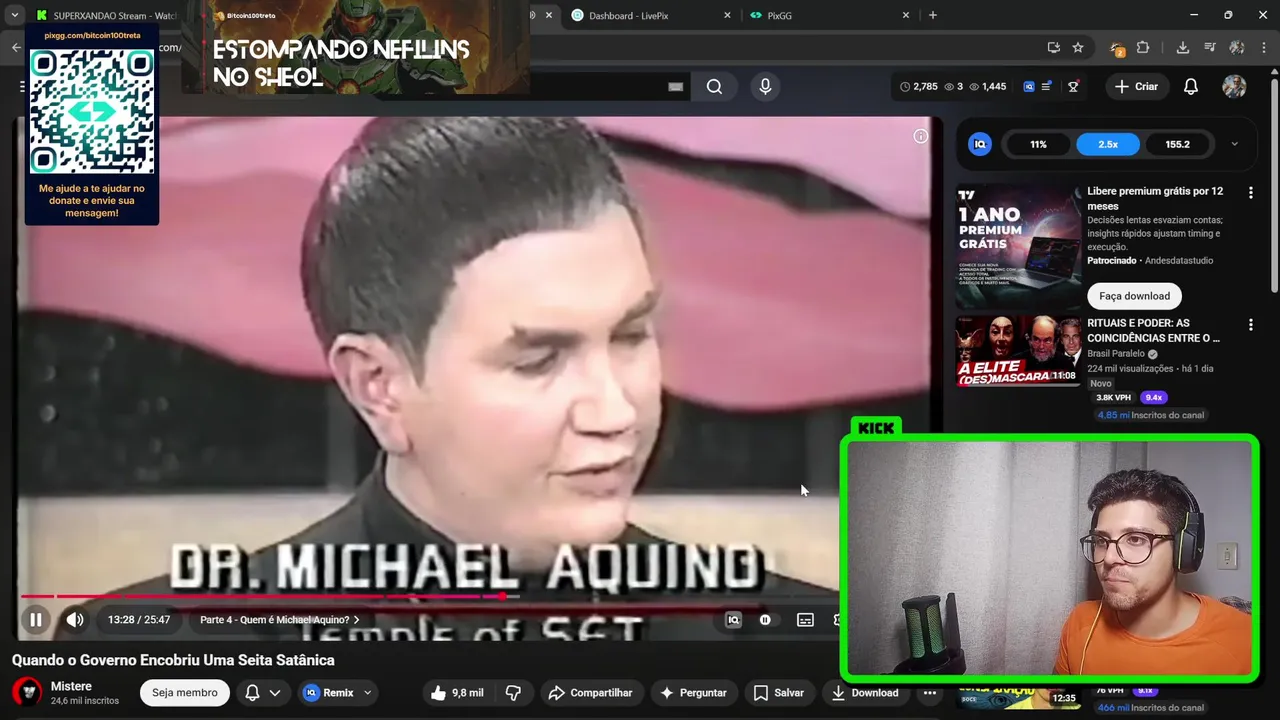
Task: Click the Criar button
Action: [x=1136, y=87]
